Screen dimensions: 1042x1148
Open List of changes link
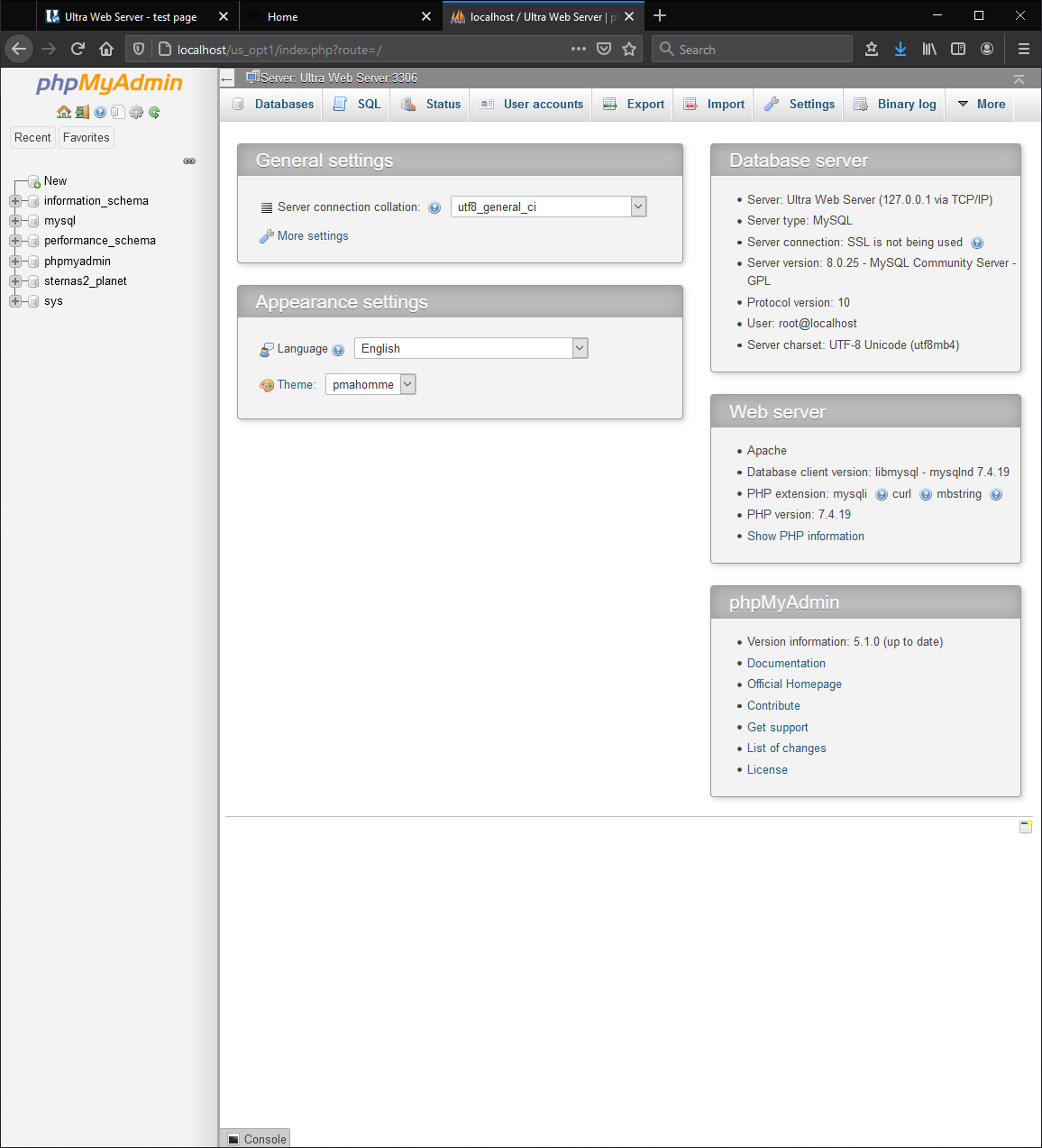coord(787,748)
